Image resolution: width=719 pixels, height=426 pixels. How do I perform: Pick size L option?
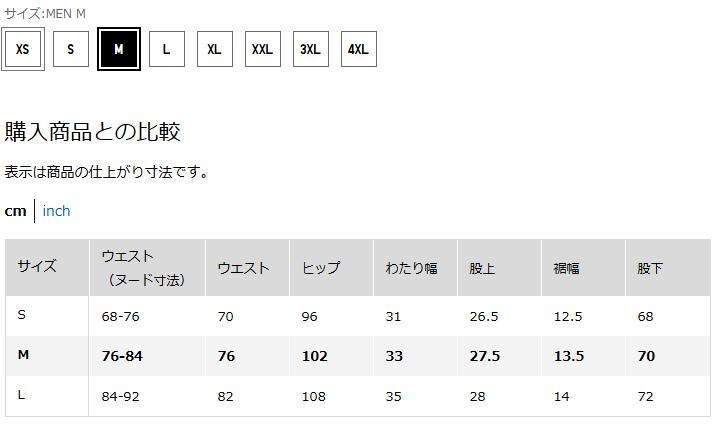coord(167,49)
